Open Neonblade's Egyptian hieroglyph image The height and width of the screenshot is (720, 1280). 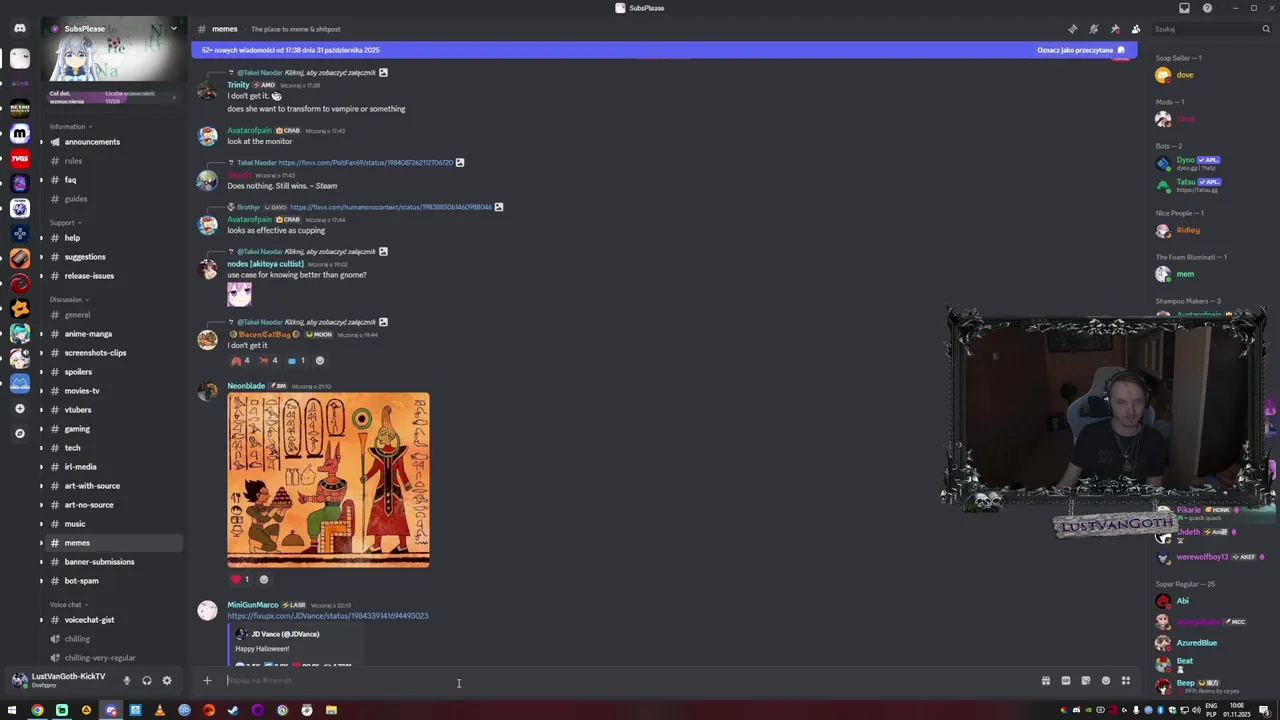328,481
